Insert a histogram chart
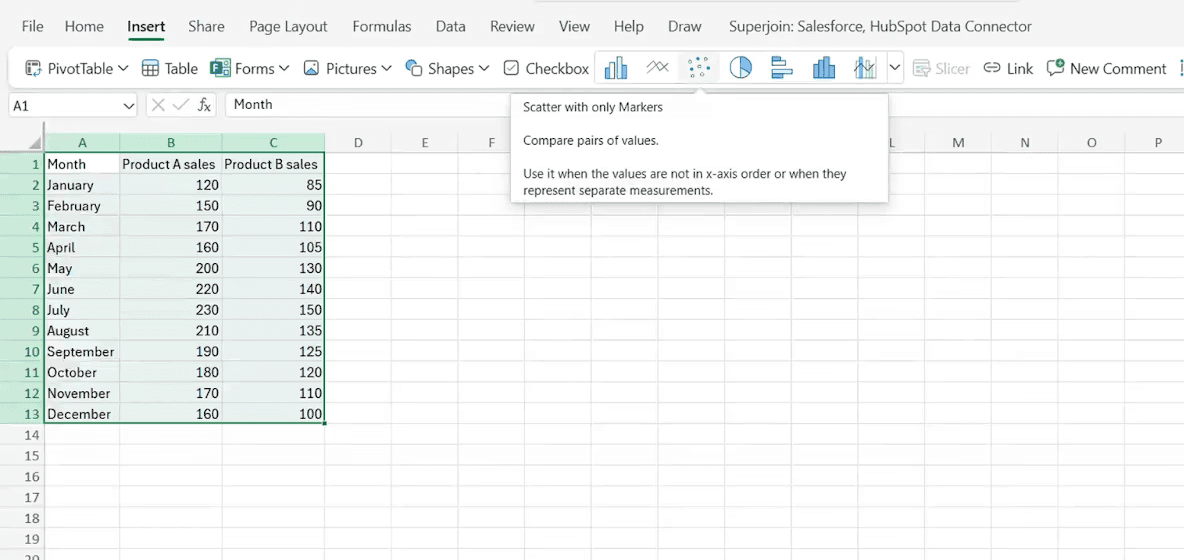This screenshot has height=560, width=1184. [824, 69]
